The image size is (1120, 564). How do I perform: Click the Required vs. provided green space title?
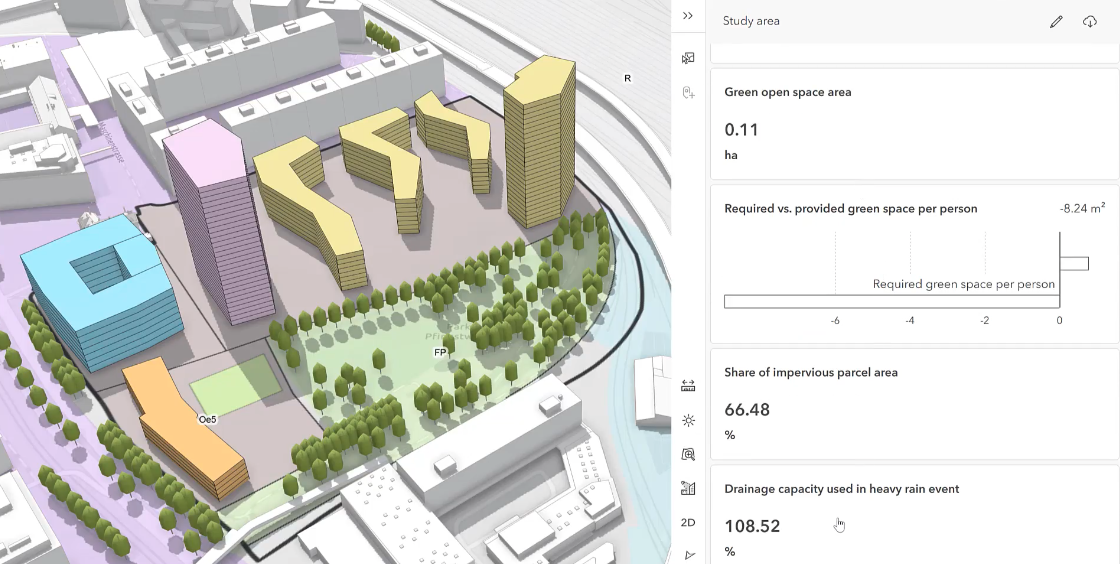point(851,209)
